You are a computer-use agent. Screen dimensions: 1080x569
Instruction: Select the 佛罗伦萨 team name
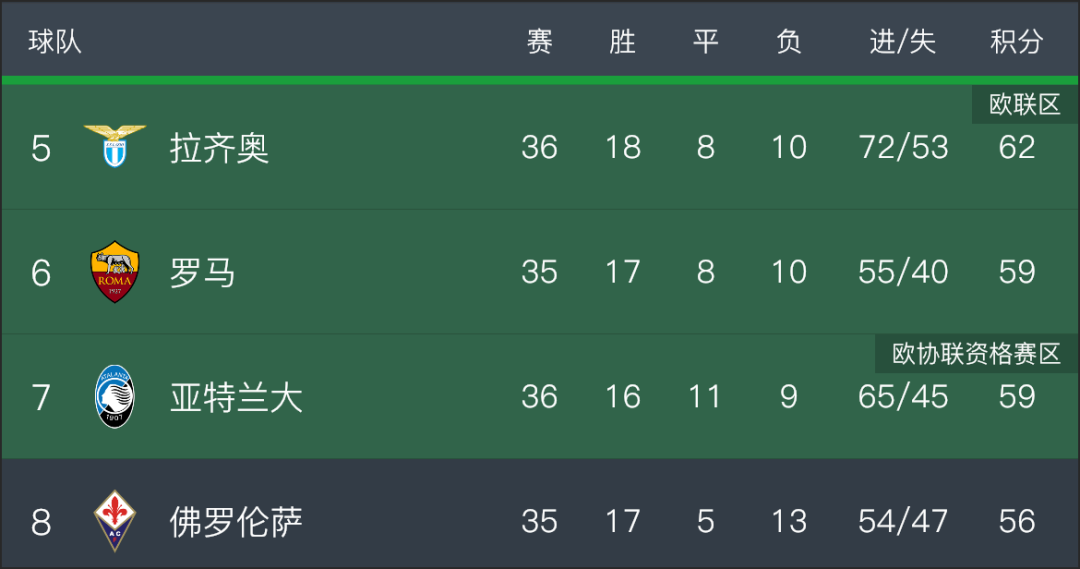pyautogui.click(x=236, y=521)
